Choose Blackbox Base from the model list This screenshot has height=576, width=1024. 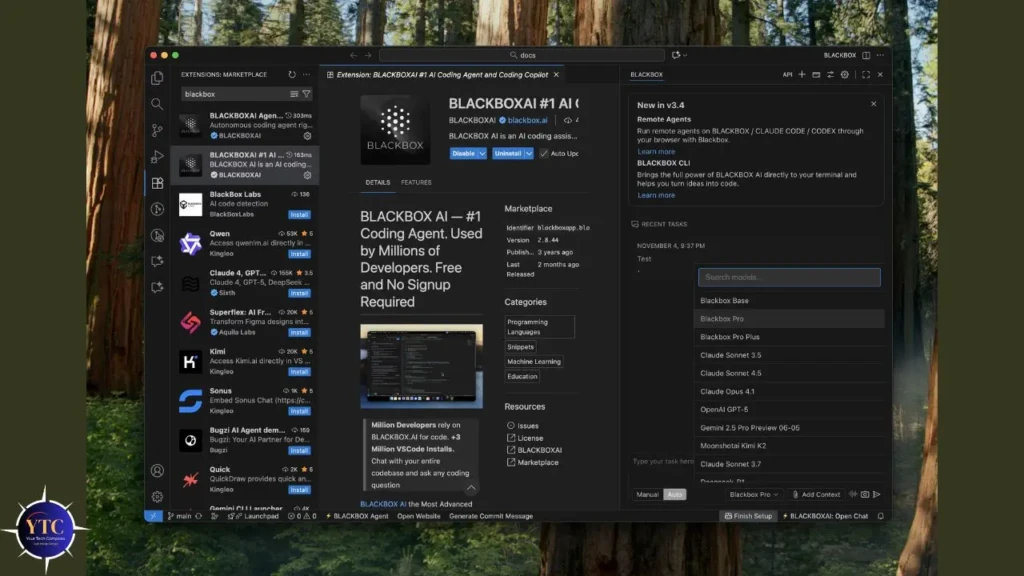point(789,300)
